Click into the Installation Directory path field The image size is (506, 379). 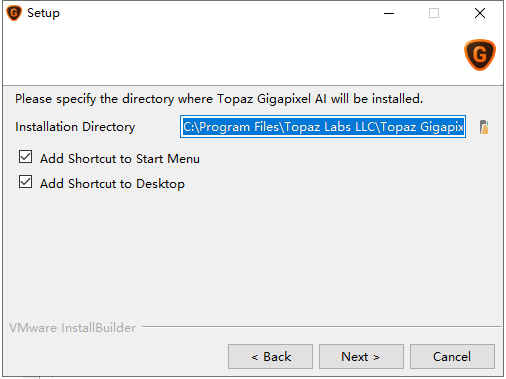coord(323,127)
